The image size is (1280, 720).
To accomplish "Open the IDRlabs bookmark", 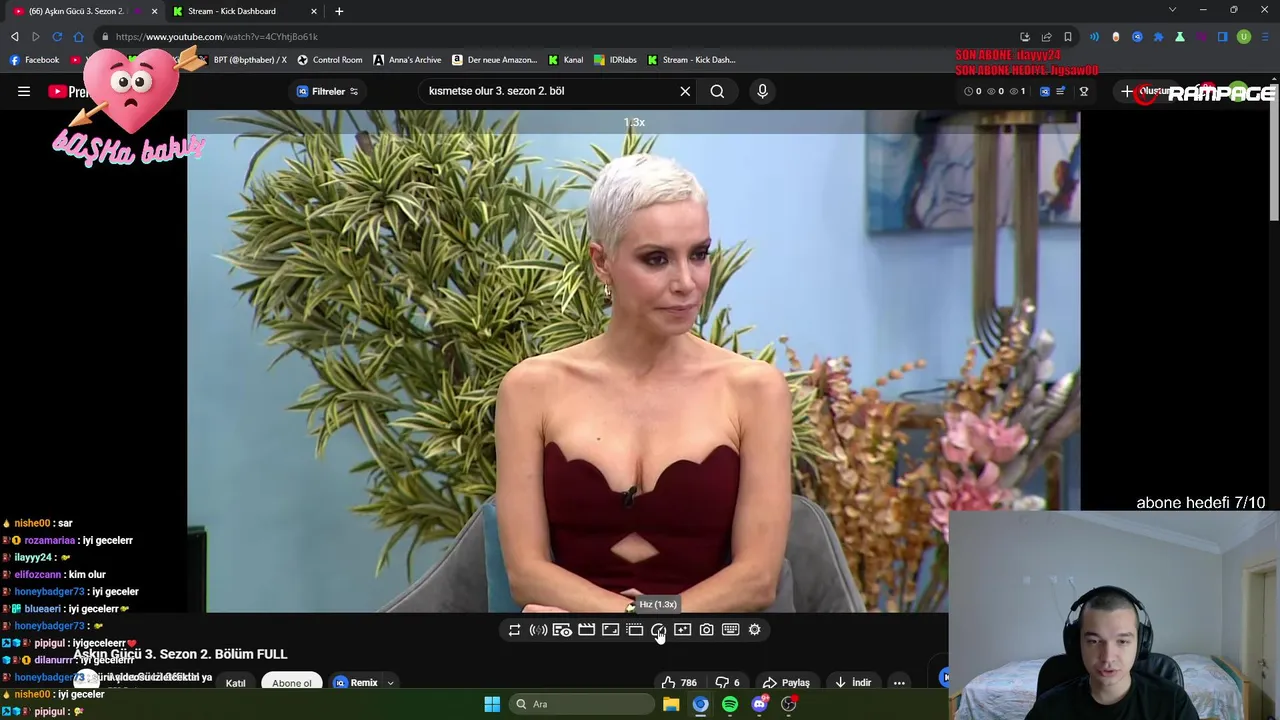I will pyautogui.click(x=615, y=60).
